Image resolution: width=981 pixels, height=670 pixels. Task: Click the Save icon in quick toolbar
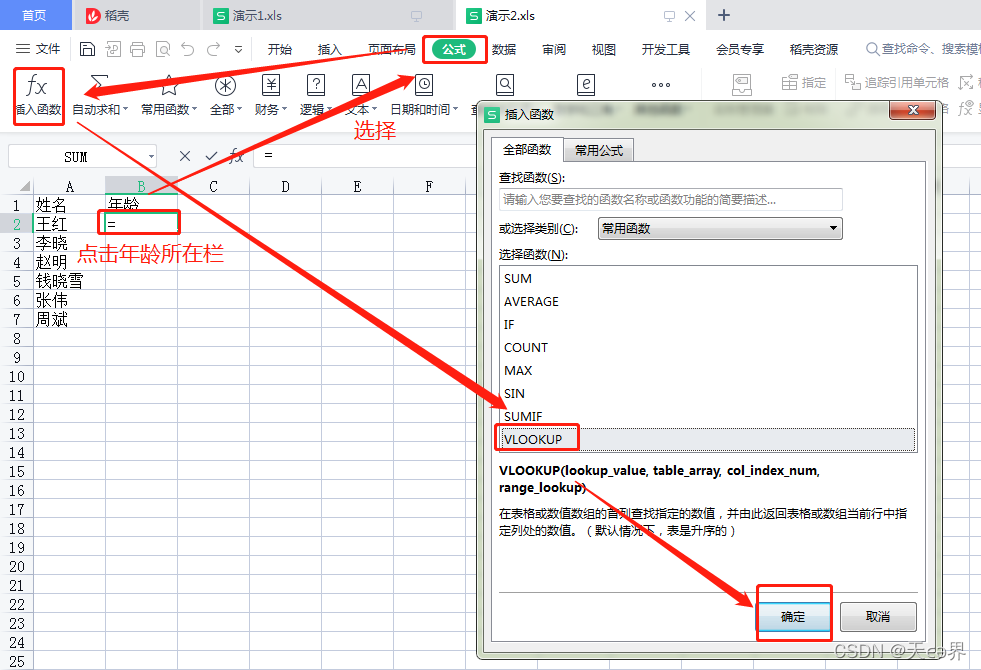coord(88,49)
